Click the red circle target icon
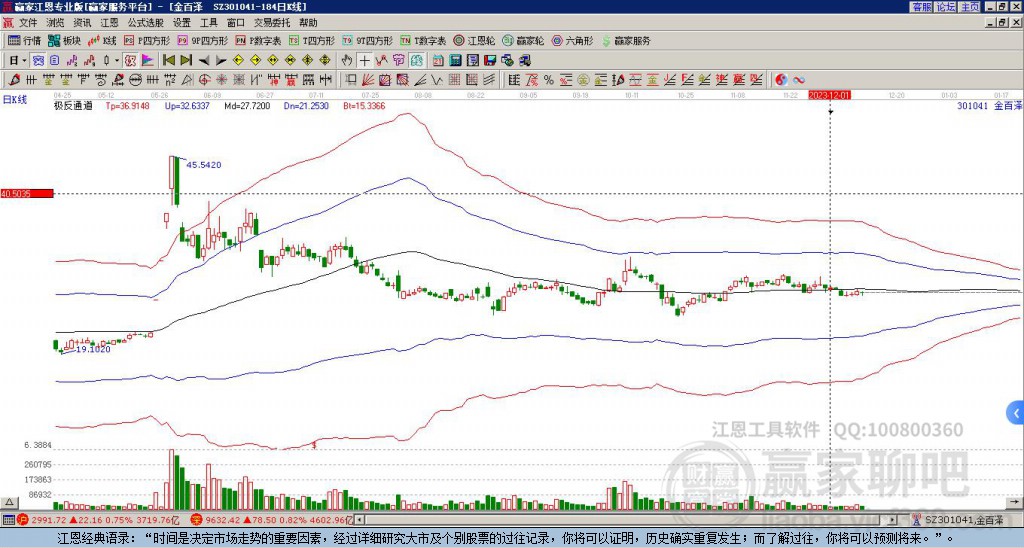Viewport: 1024px width, 548px height. (204, 80)
